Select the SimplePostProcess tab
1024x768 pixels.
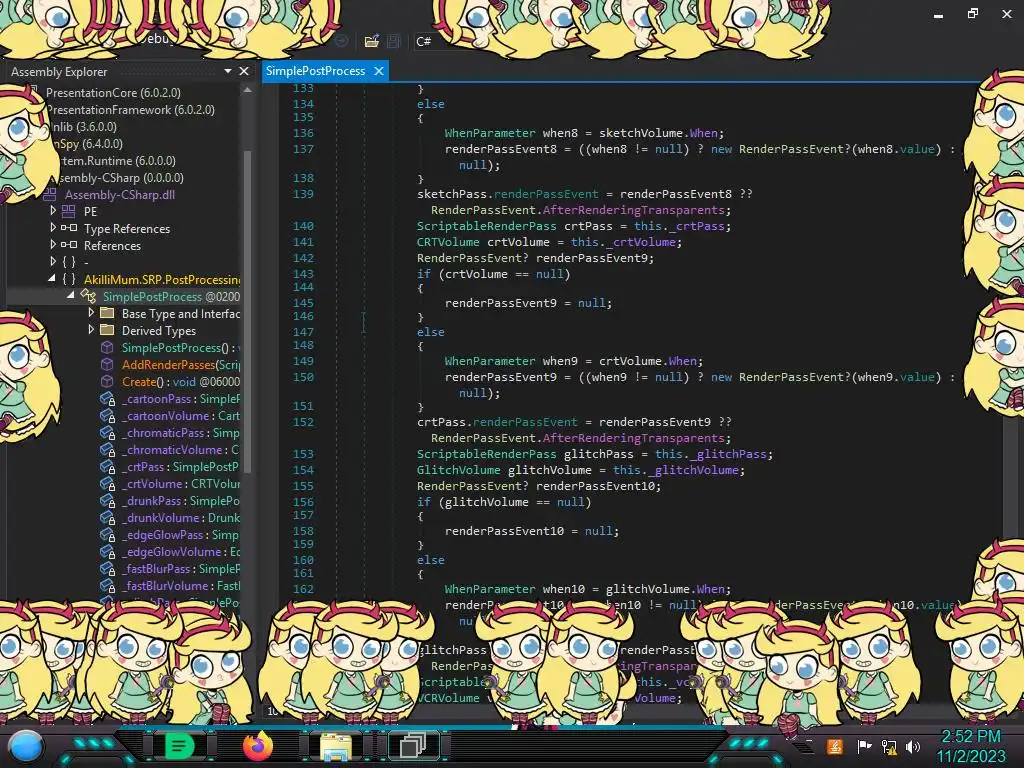pos(315,71)
